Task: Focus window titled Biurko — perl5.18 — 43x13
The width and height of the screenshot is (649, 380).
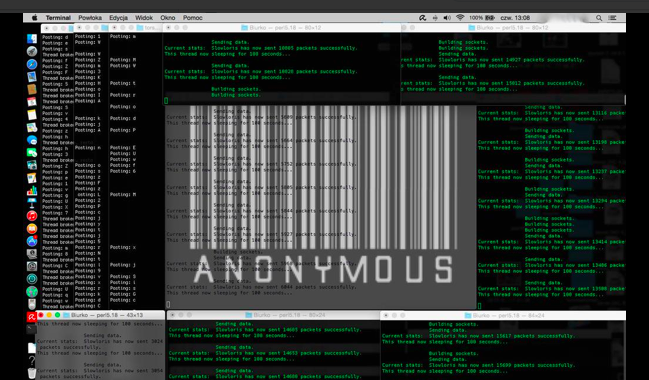Action: click(x=101, y=315)
